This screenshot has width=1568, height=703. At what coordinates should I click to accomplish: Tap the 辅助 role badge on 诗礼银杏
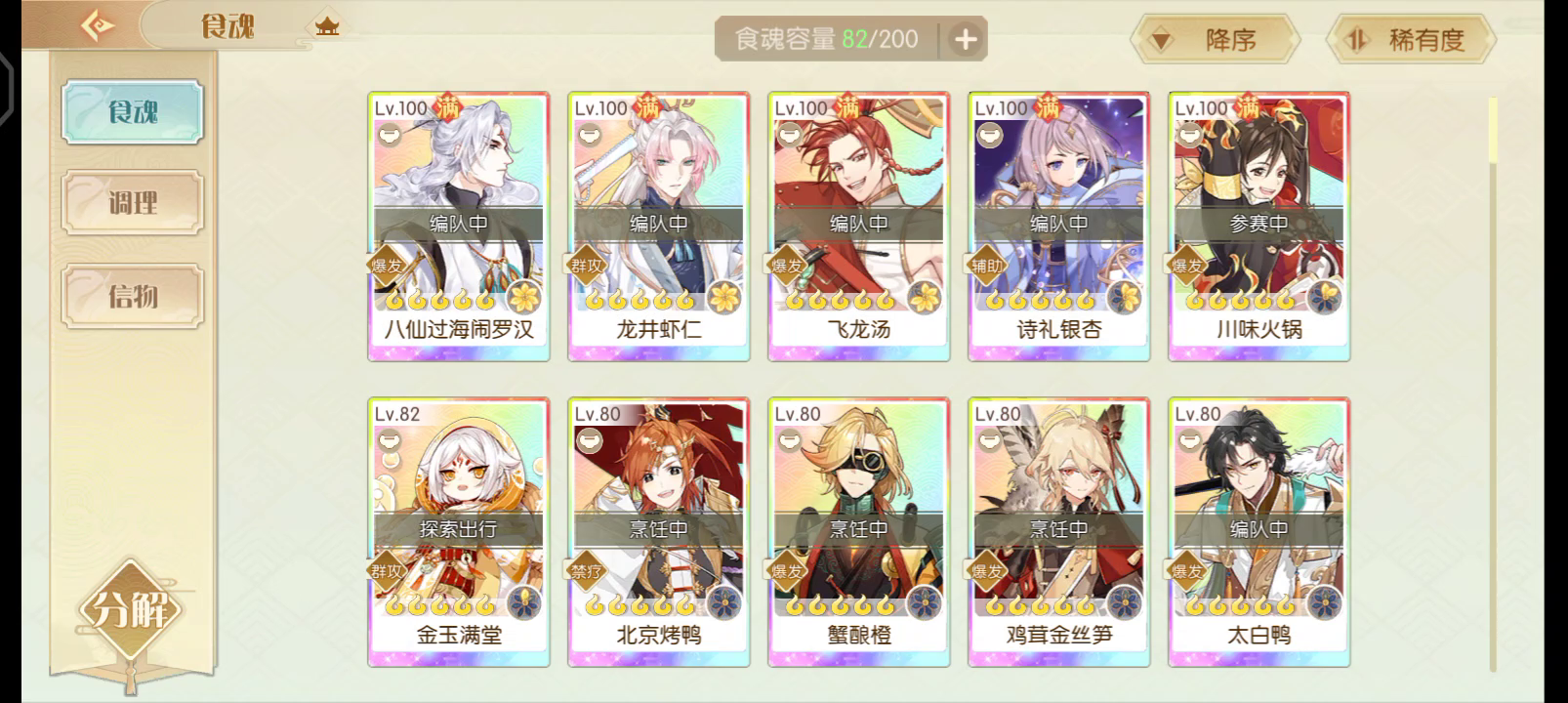point(987,265)
